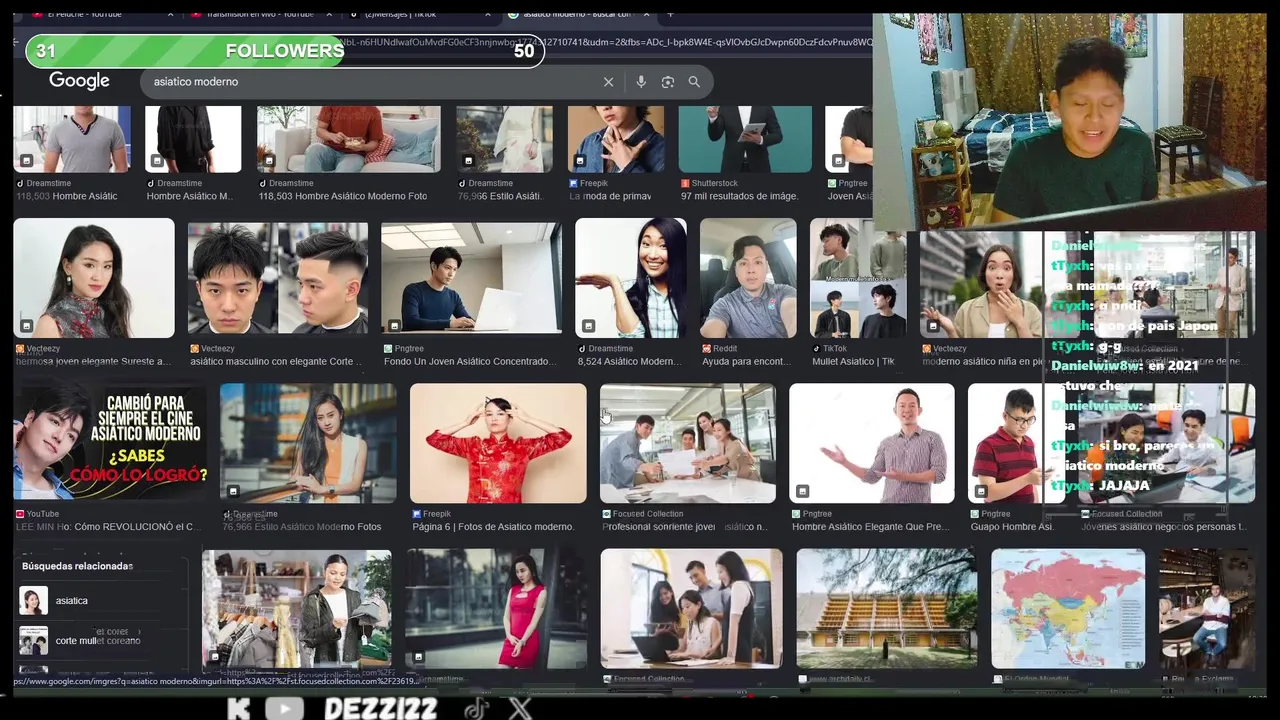Click the badge icon on striped shirt man thumbnail
The width and height of the screenshot is (1280, 720).
click(x=803, y=491)
